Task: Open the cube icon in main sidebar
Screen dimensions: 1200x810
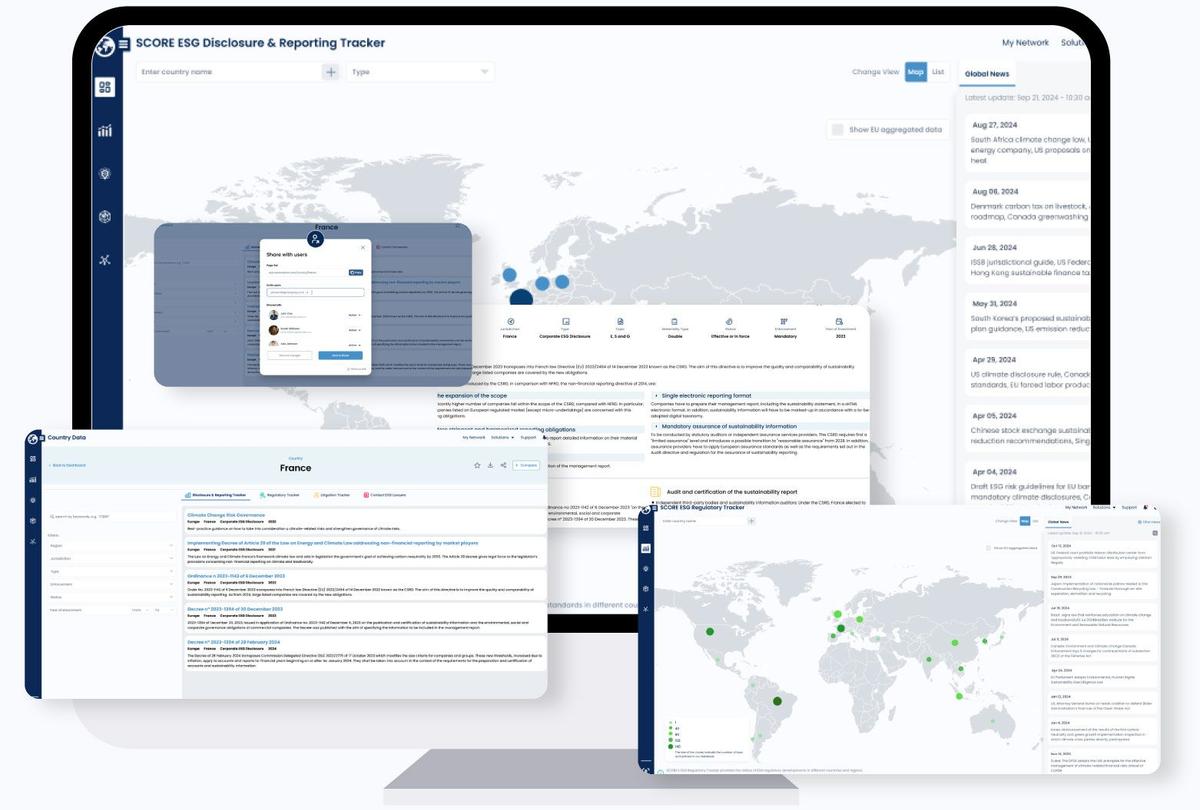Action: click(105, 217)
